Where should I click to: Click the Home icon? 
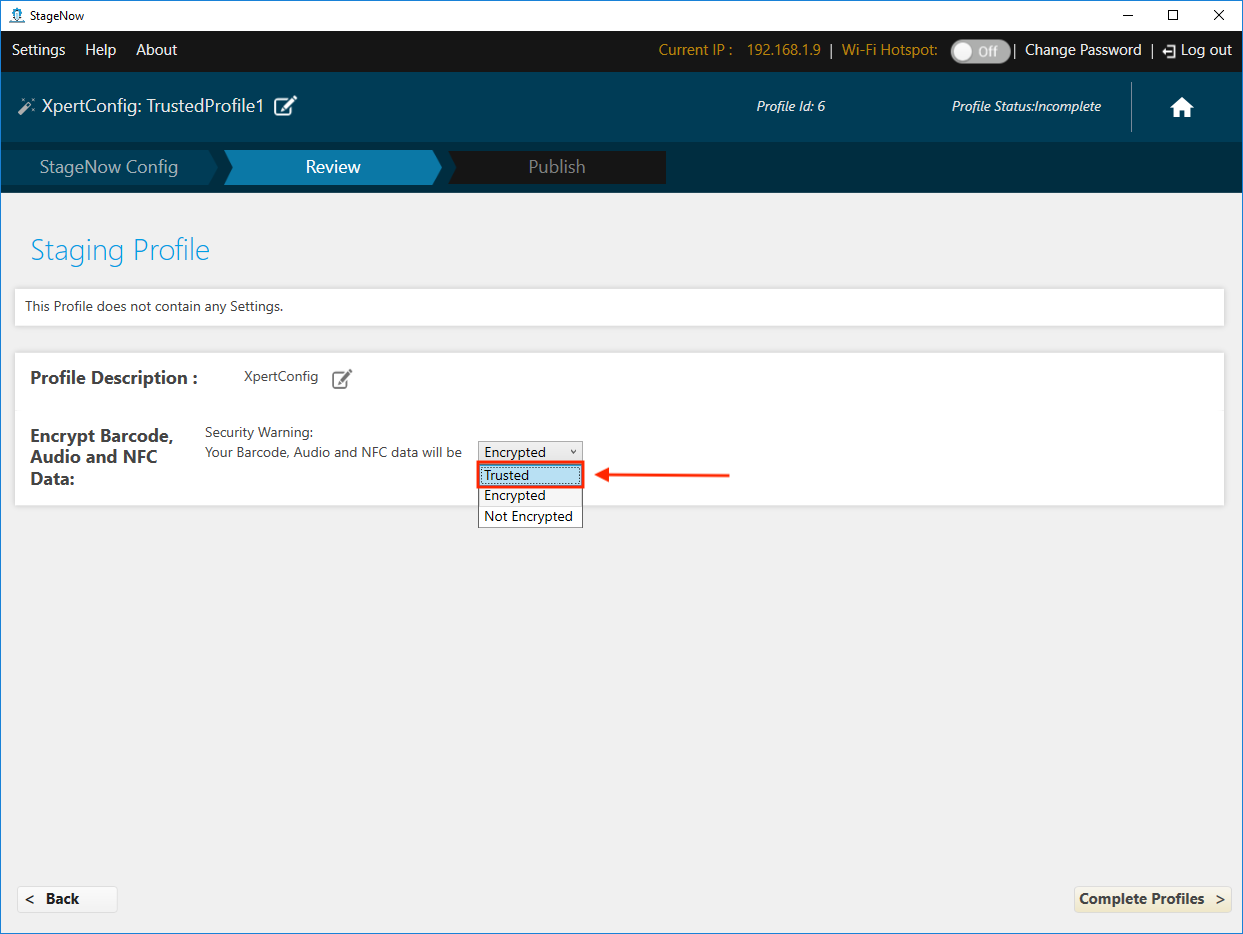click(x=1181, y=108)
